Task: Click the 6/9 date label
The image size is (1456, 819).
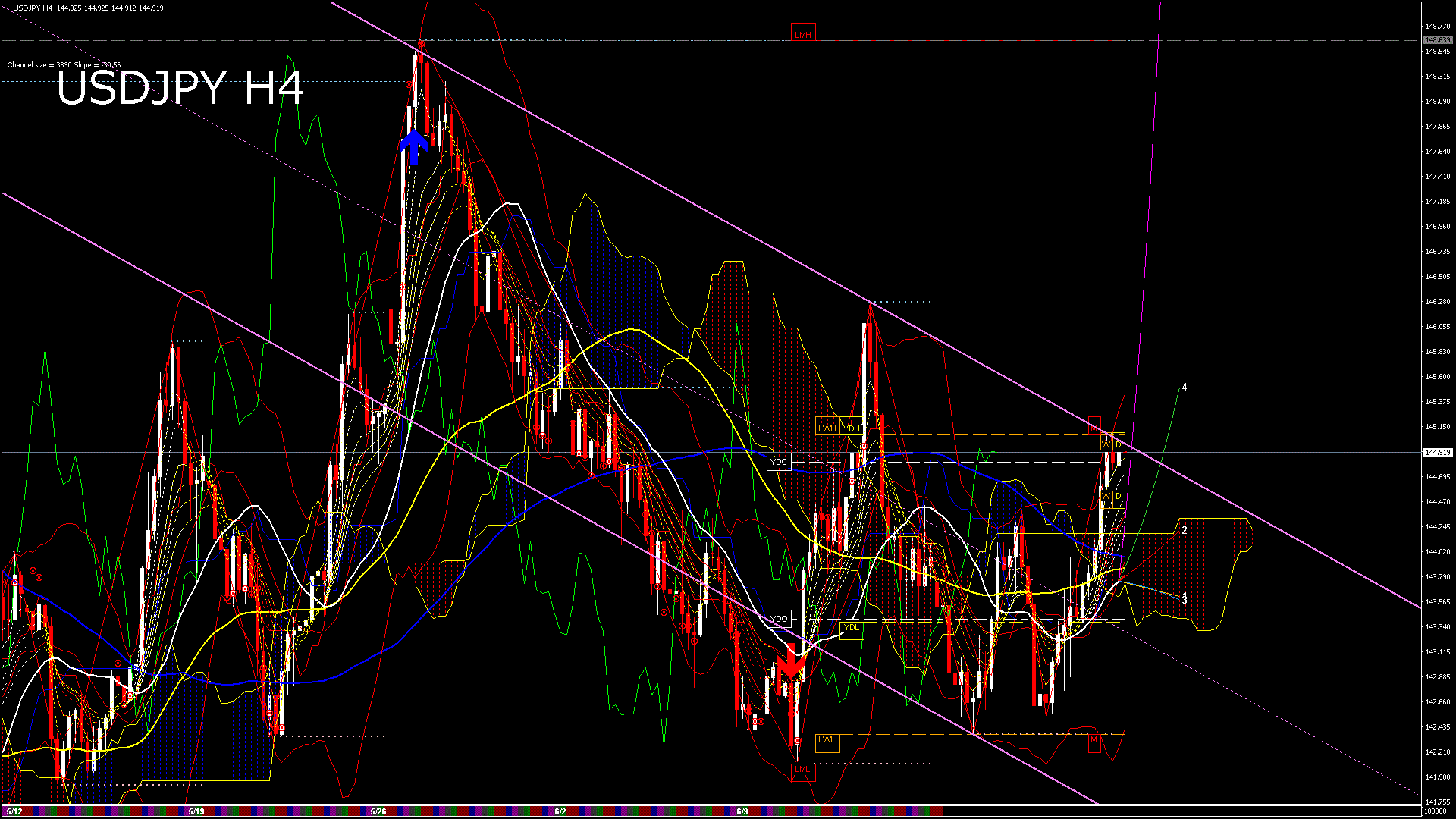Action: (742, 811)
